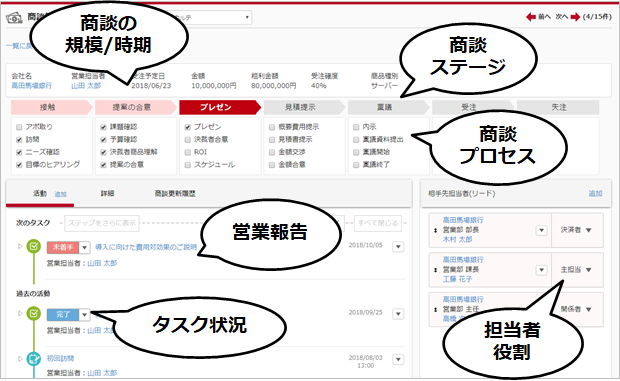620x381 pixels.
Task: Select the 提案の合意 stage header
Action: (136, 107)
